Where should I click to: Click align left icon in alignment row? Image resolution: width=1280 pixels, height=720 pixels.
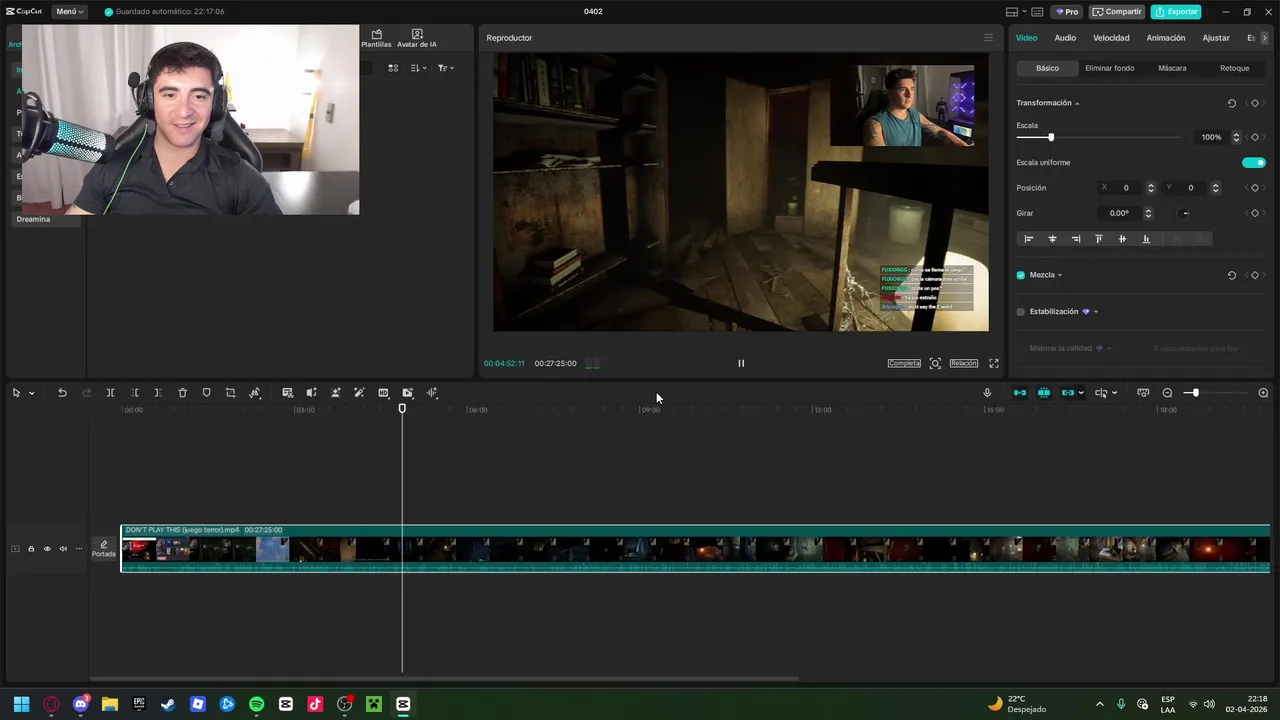point(1028,239)
